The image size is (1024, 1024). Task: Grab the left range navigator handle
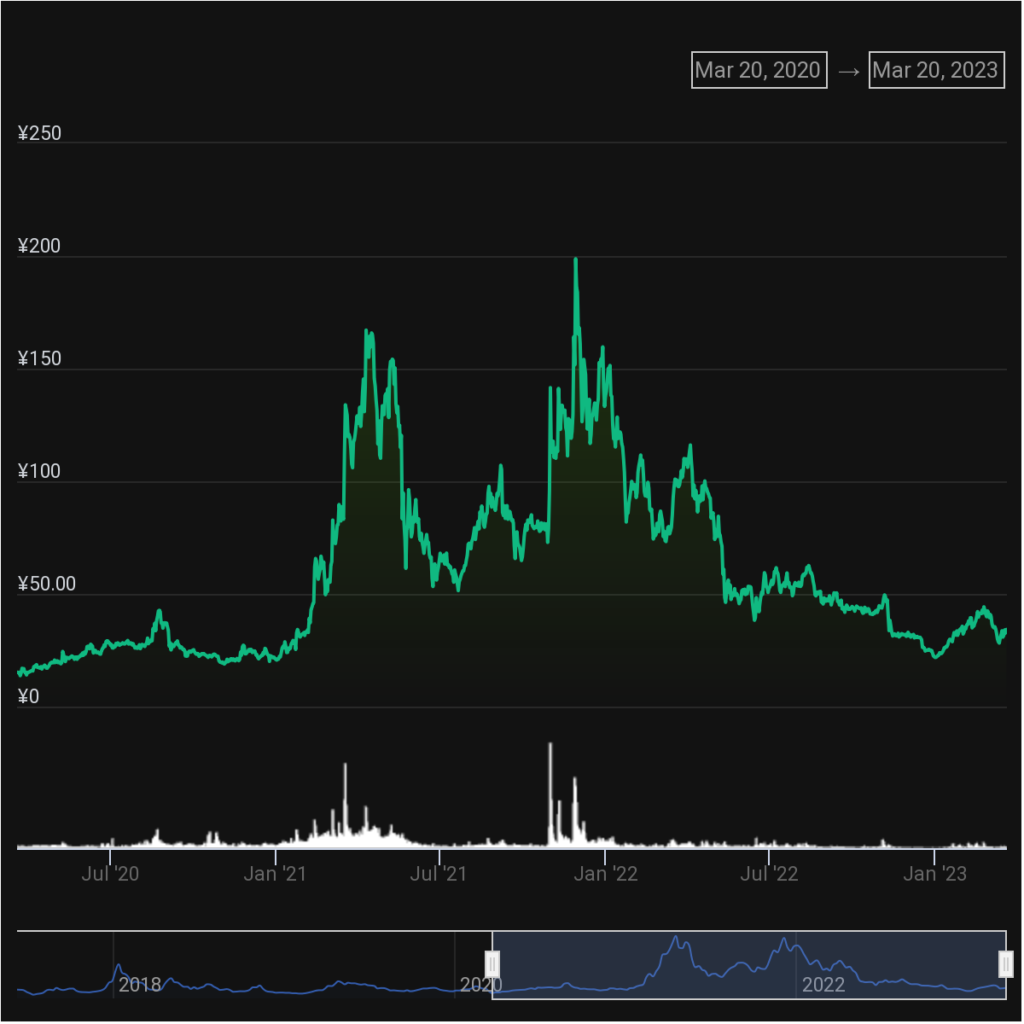coord(492,964)
